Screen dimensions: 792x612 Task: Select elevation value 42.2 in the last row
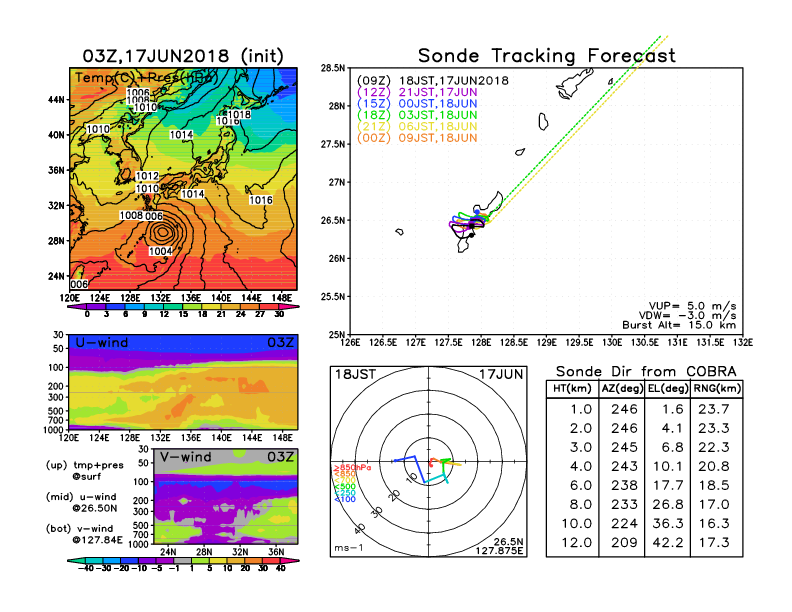pos(668,543)
